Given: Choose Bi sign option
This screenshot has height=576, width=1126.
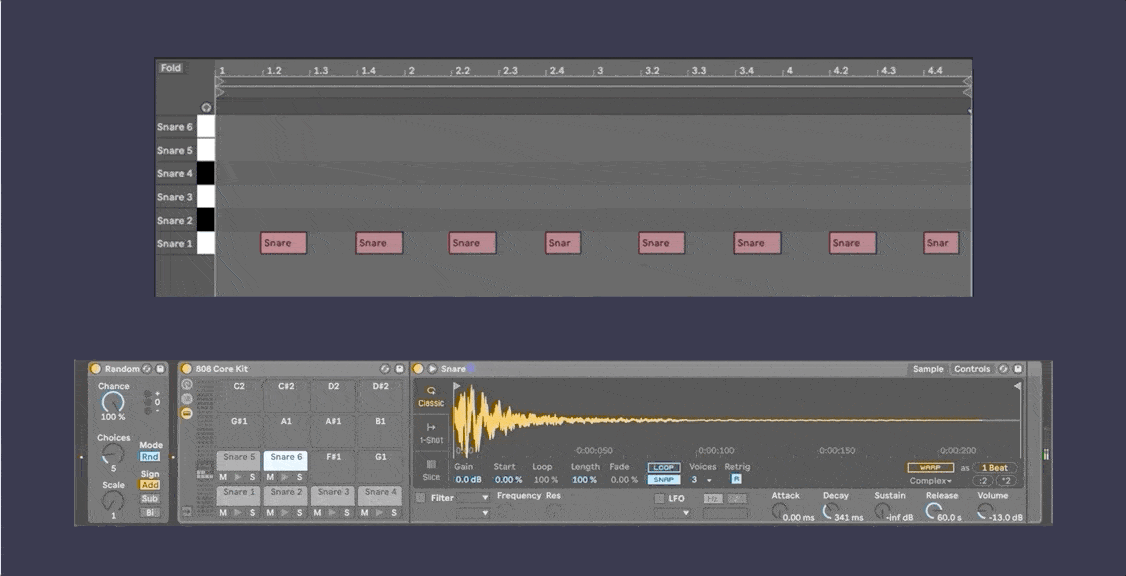Looking at the screenshot, I should click(x=150, y=512).
